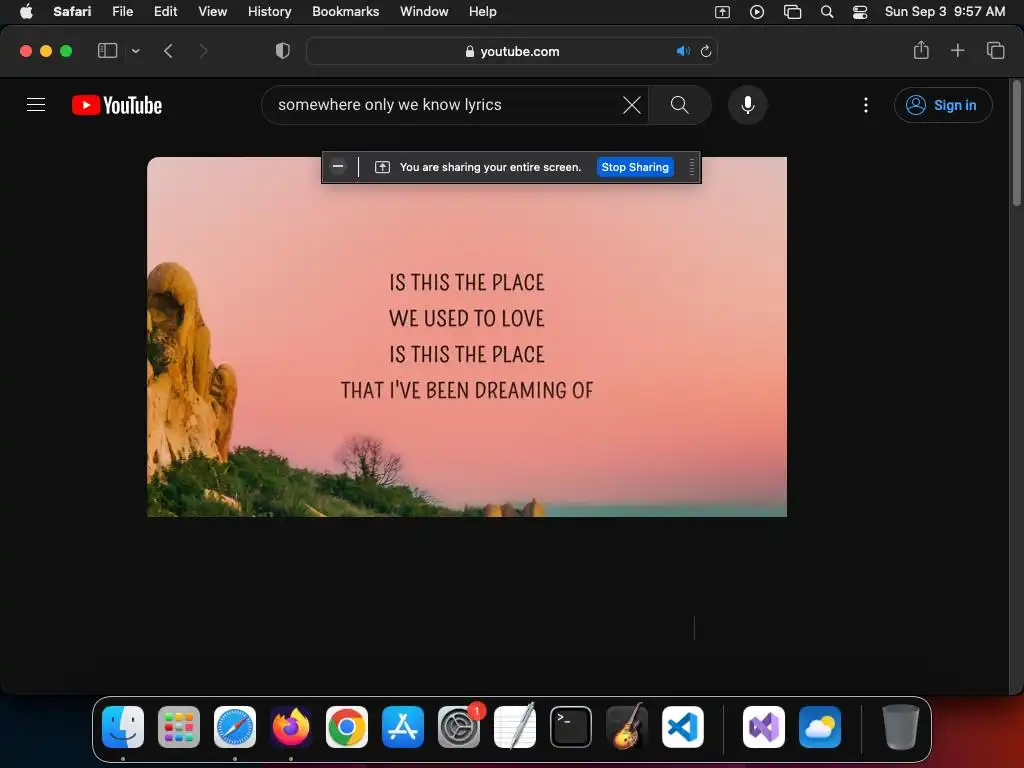Screen dimensions: 1024x768
Task: Open Spotlight search in menu bar
Action: pyautogui.click(x=827, y=12)
